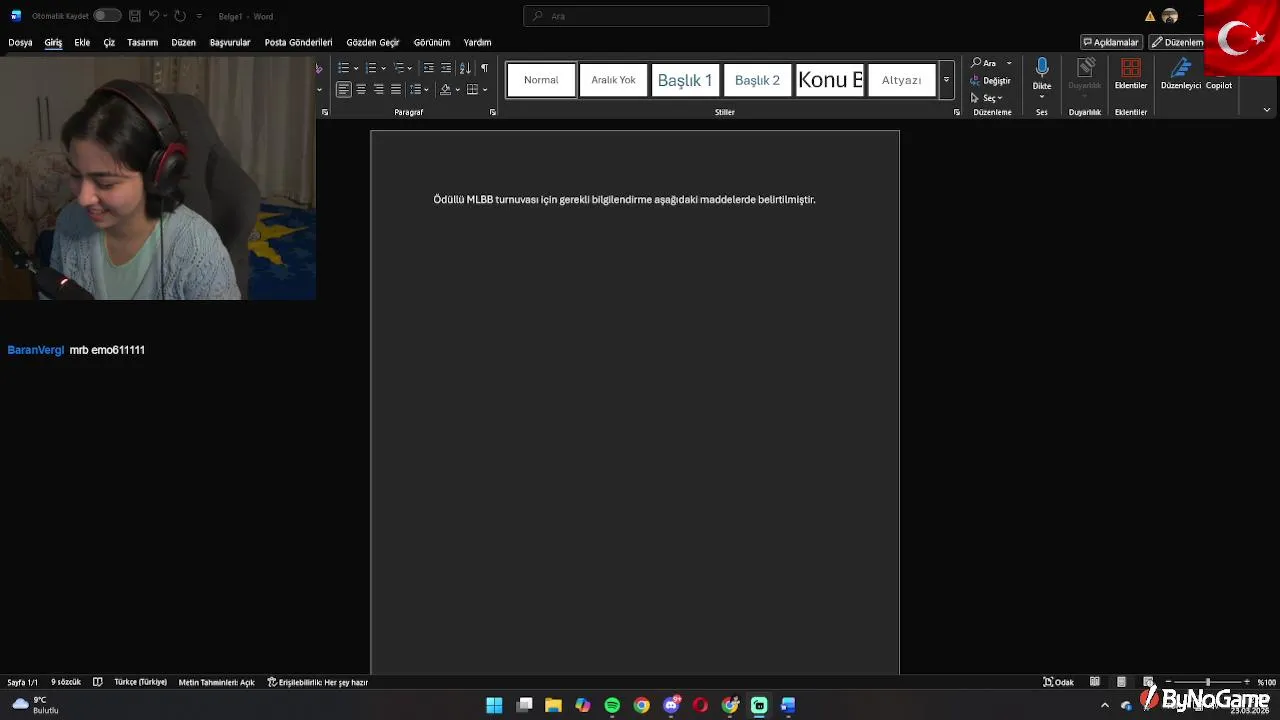Switch to the Gözden Geçir tab
Viewport: 1280px width, 720px height.
click(x=373, y=43)
